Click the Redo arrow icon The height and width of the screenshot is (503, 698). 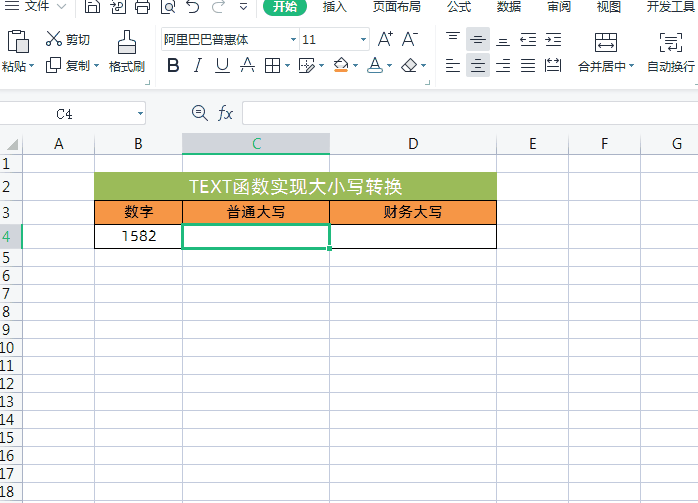pos(218,6)
